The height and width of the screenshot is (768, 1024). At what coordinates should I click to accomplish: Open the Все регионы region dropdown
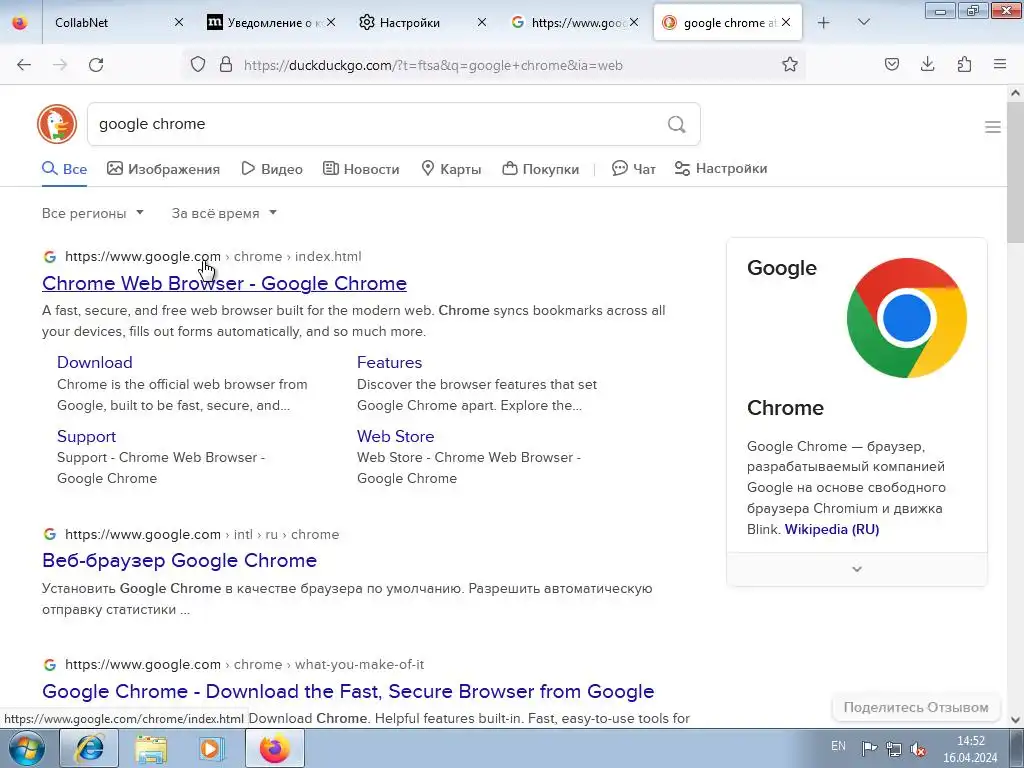pos(93,213)
